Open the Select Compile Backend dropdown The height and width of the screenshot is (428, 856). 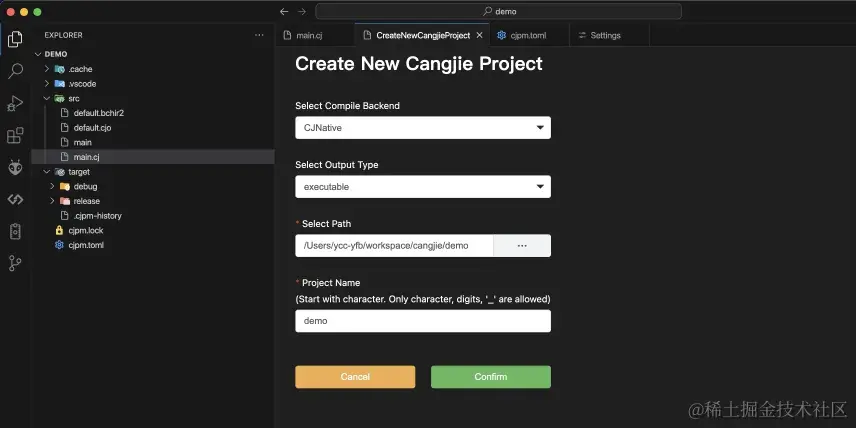pos(423,128)
